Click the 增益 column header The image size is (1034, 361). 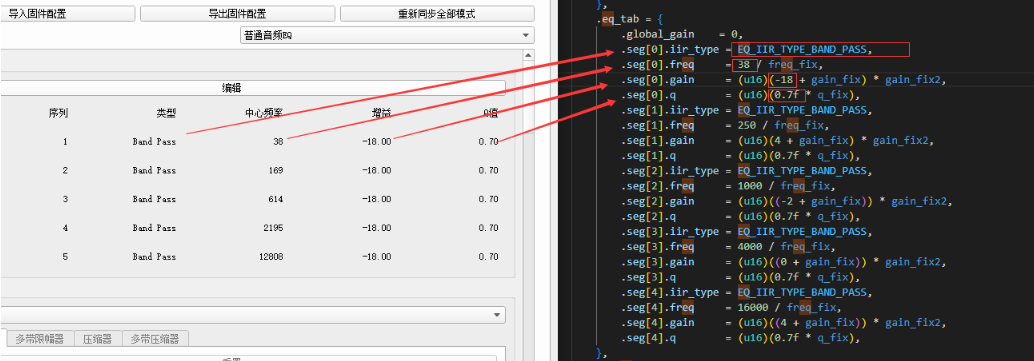coord(381,113)
